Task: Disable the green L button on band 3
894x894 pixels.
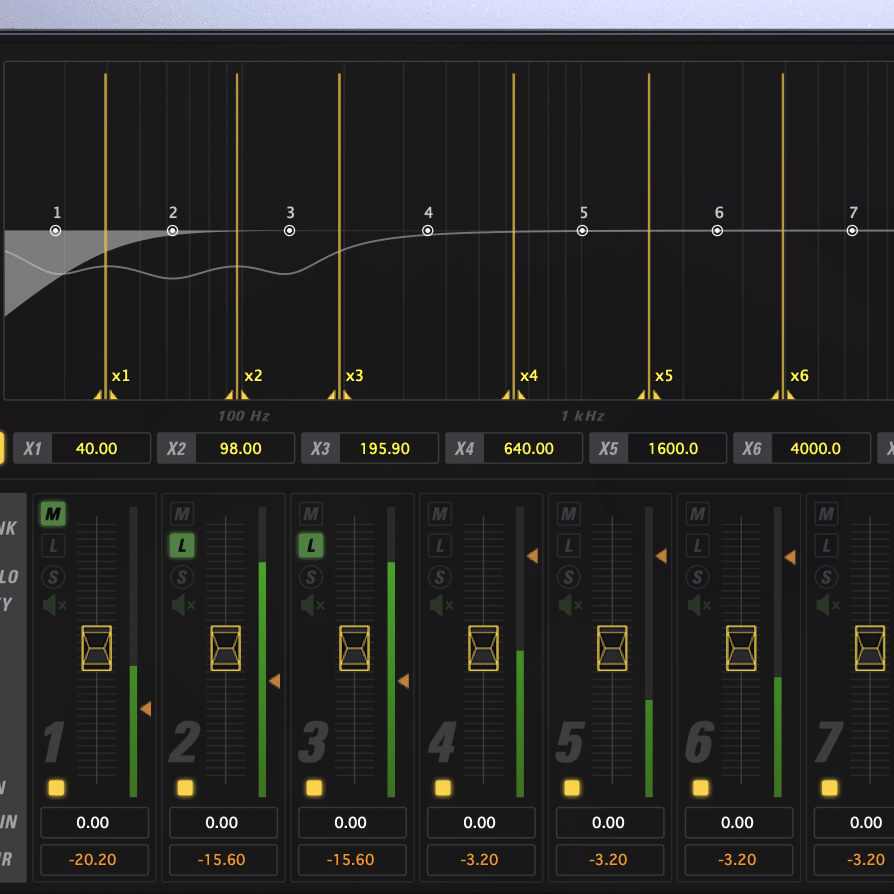Action: click(311, 546)
